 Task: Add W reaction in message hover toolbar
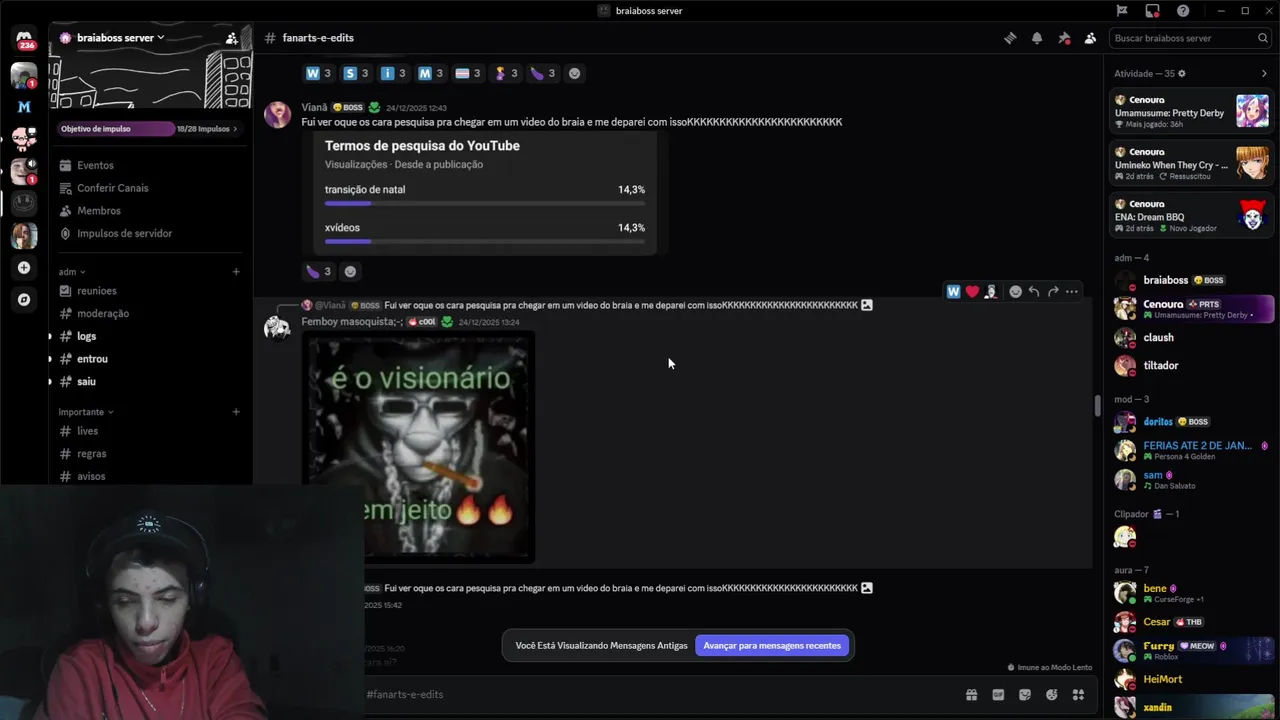coord(953,292)
